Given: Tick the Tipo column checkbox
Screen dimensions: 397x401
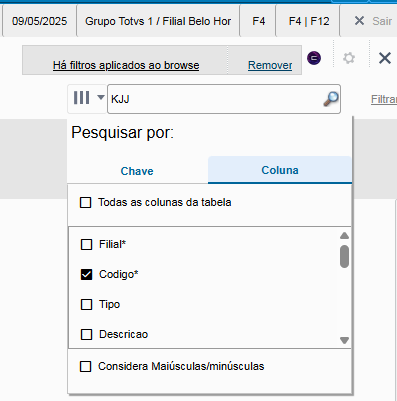Looking at the screenshot, I should pos(87,304).
